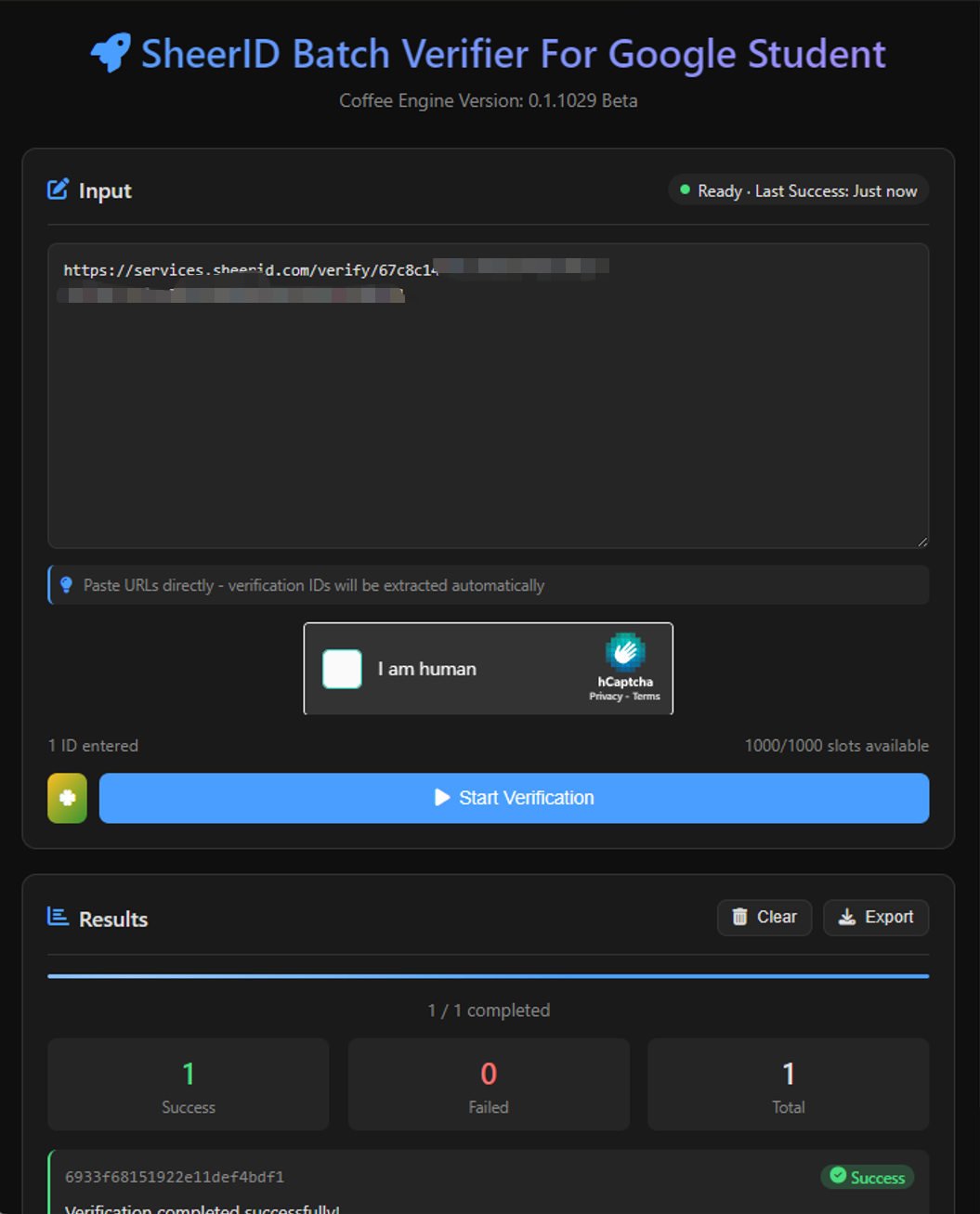Screen dimensions: 980x1214
Task: Click the Success count card
Action: point(189,1084)
